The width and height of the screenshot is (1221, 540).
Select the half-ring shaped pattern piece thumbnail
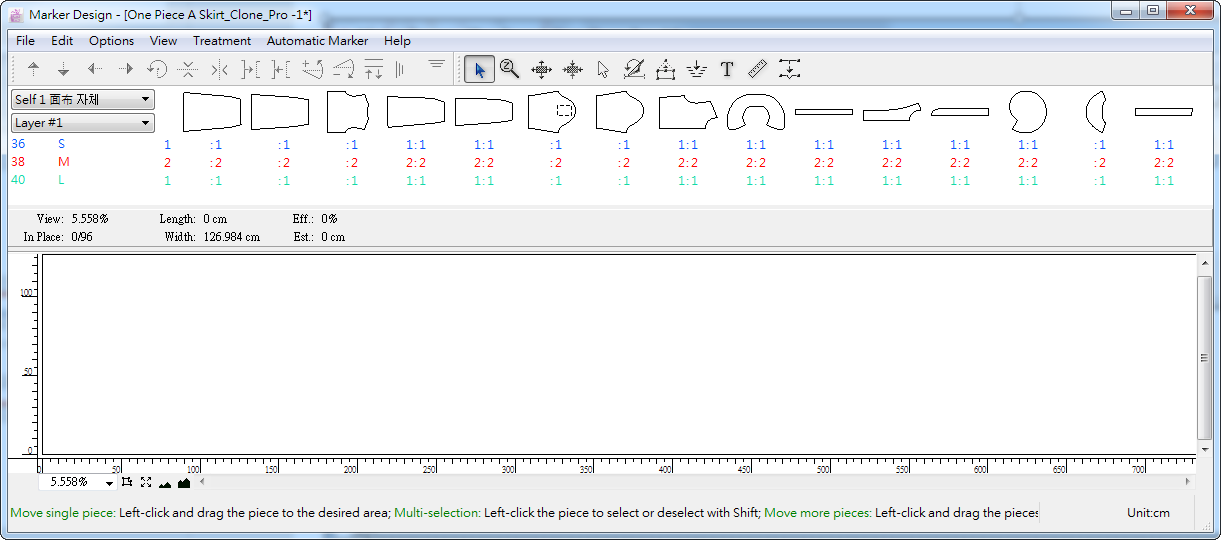click(756, 111)
